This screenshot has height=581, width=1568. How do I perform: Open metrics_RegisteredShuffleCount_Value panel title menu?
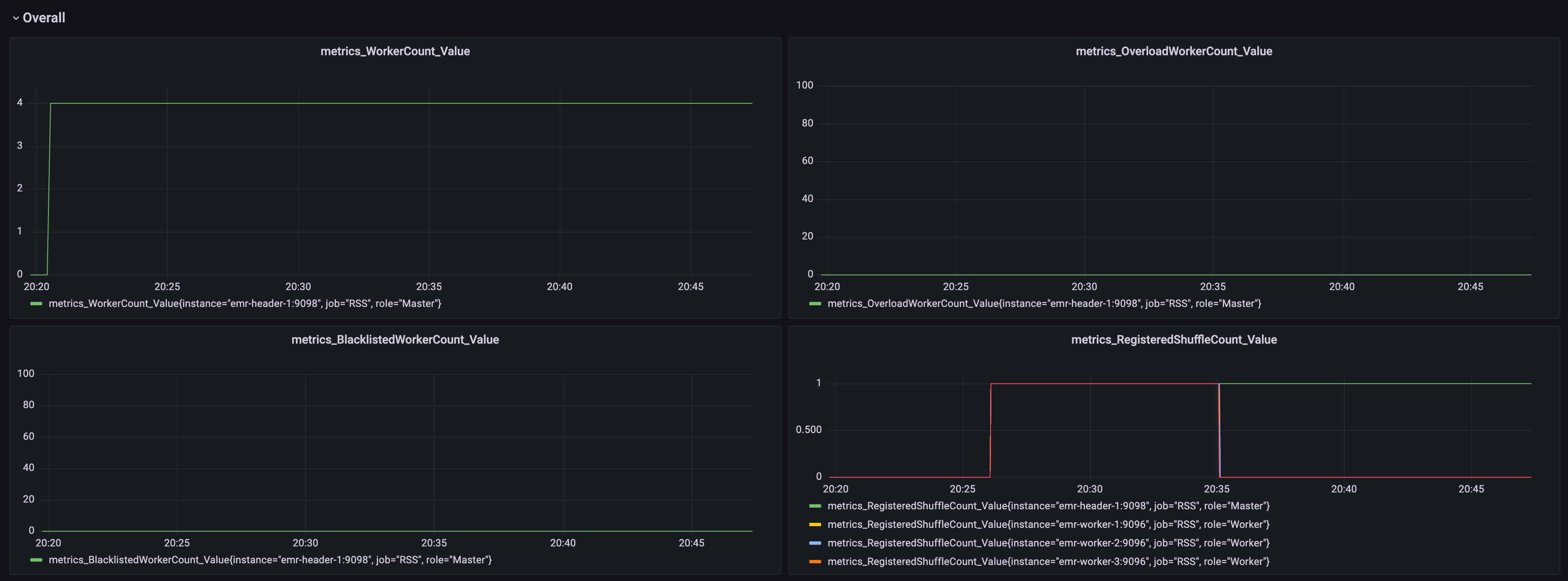[1173, 340]
